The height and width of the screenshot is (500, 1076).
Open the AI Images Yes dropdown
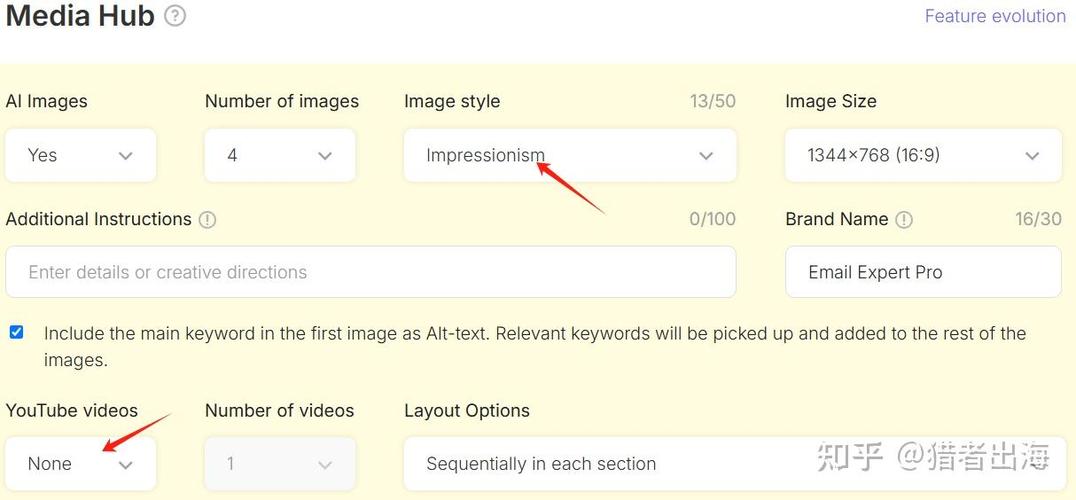click(x=80, y=155)
